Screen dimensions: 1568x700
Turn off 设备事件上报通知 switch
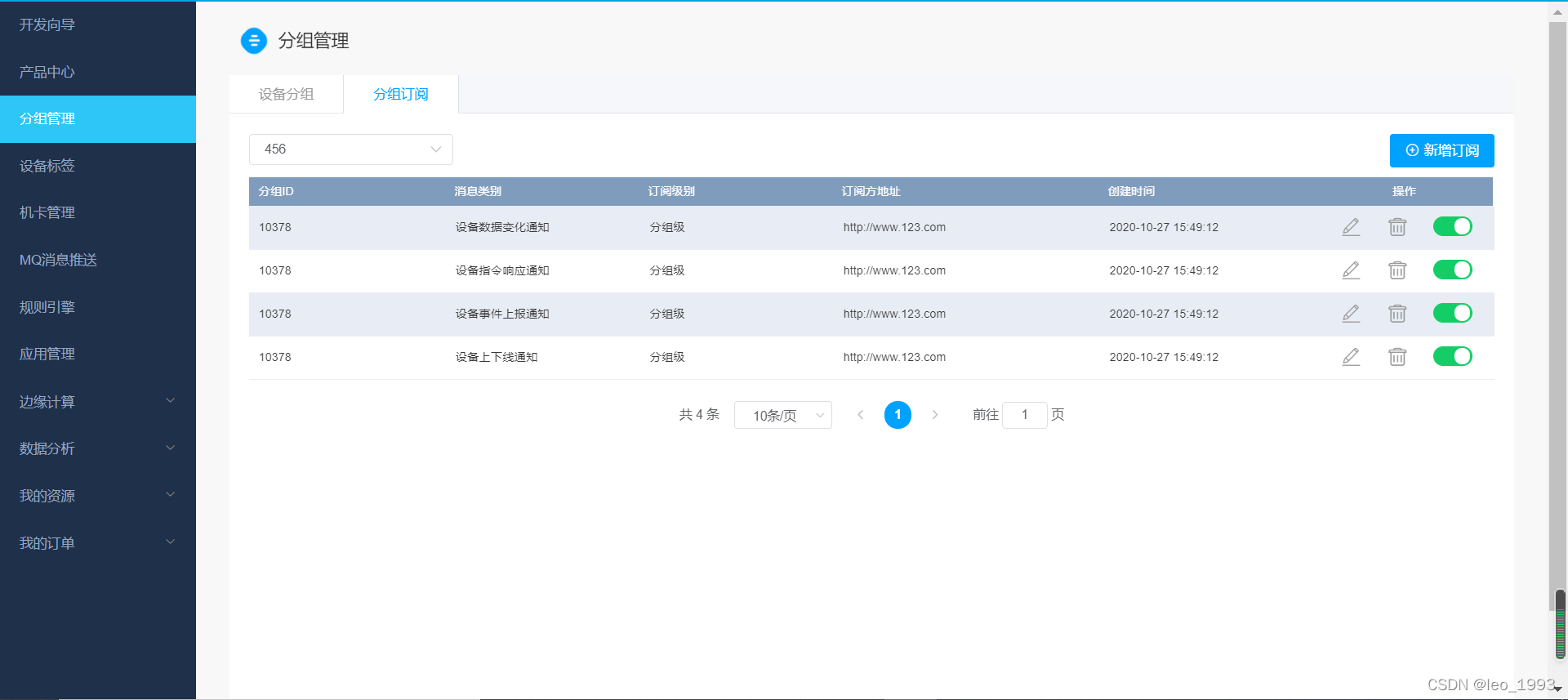tap(1452, 313)
